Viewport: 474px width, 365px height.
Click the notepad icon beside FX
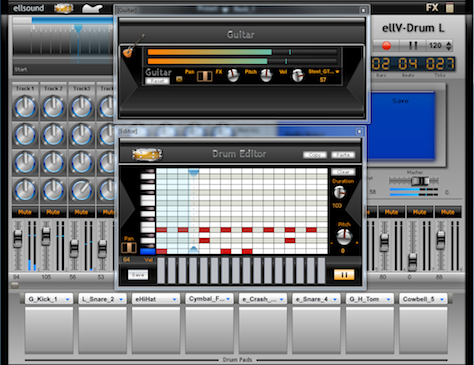coord(450,7)
